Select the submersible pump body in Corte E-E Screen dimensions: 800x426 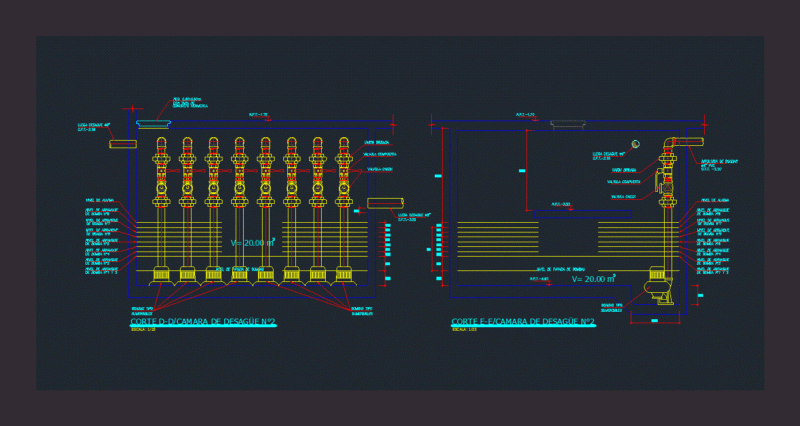[x=660, y=286]
